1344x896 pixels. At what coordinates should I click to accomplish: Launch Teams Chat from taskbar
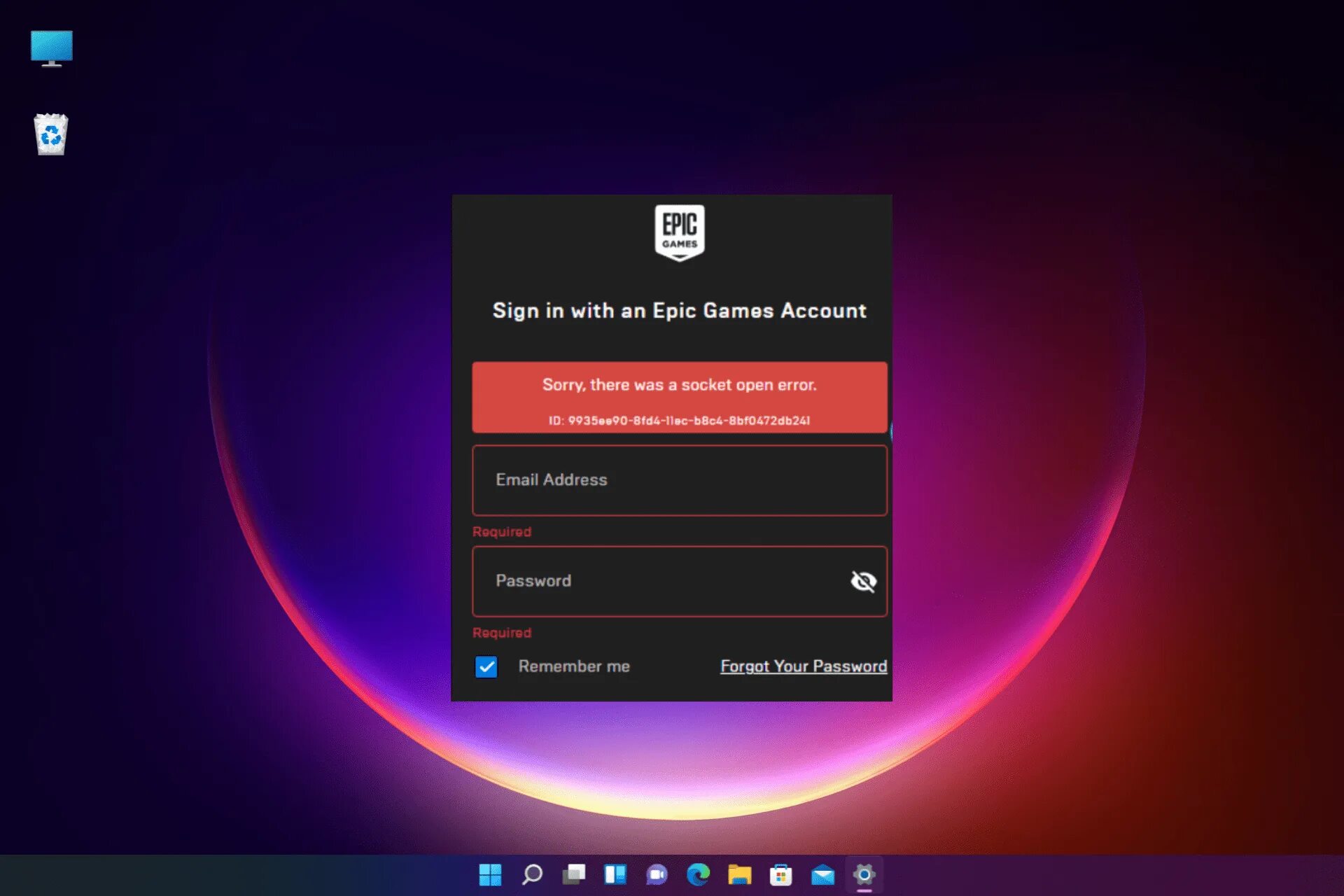657,874
